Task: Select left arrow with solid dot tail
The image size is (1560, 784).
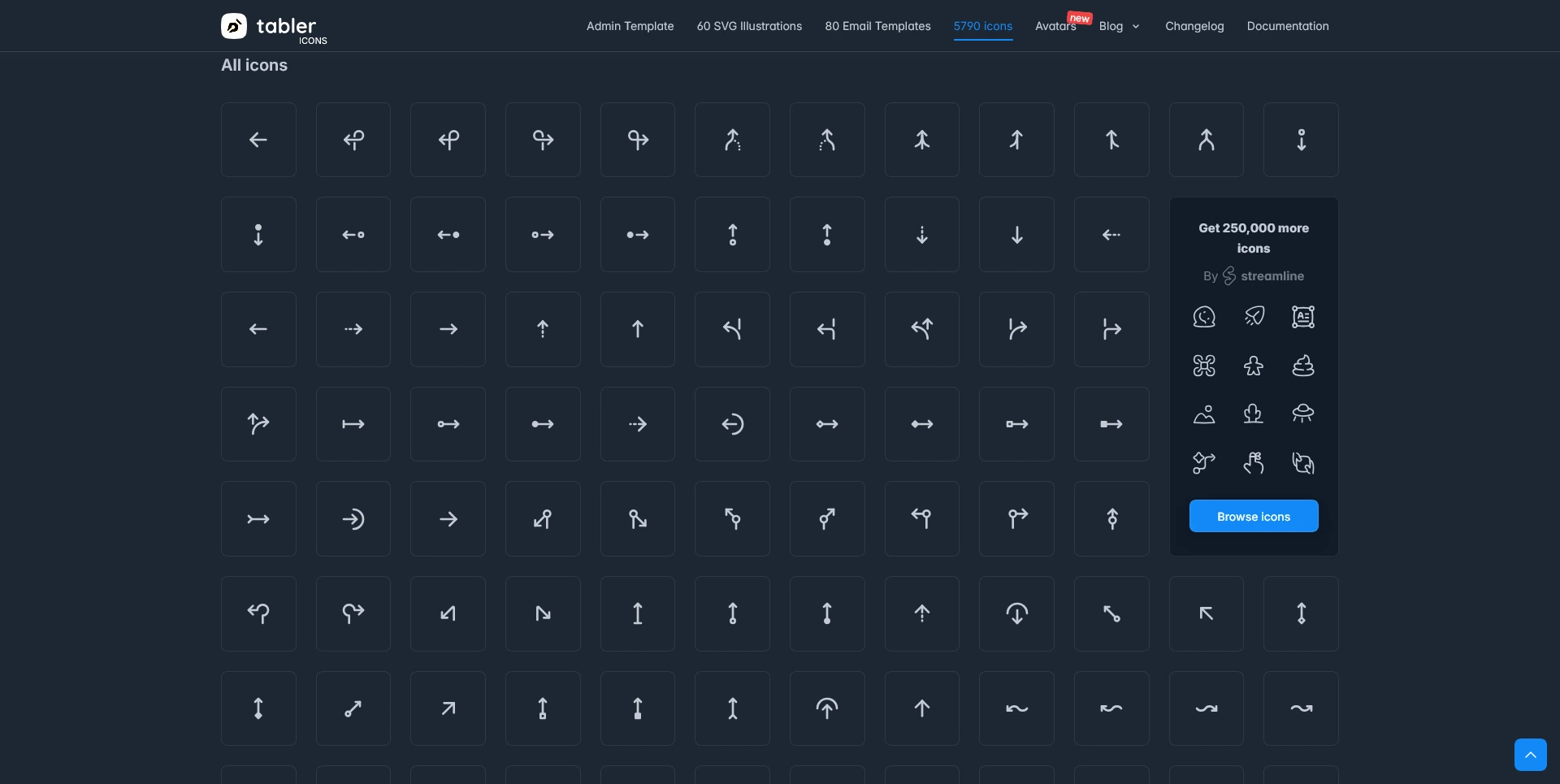Action: pyautogui.click(x=448, y=235)
